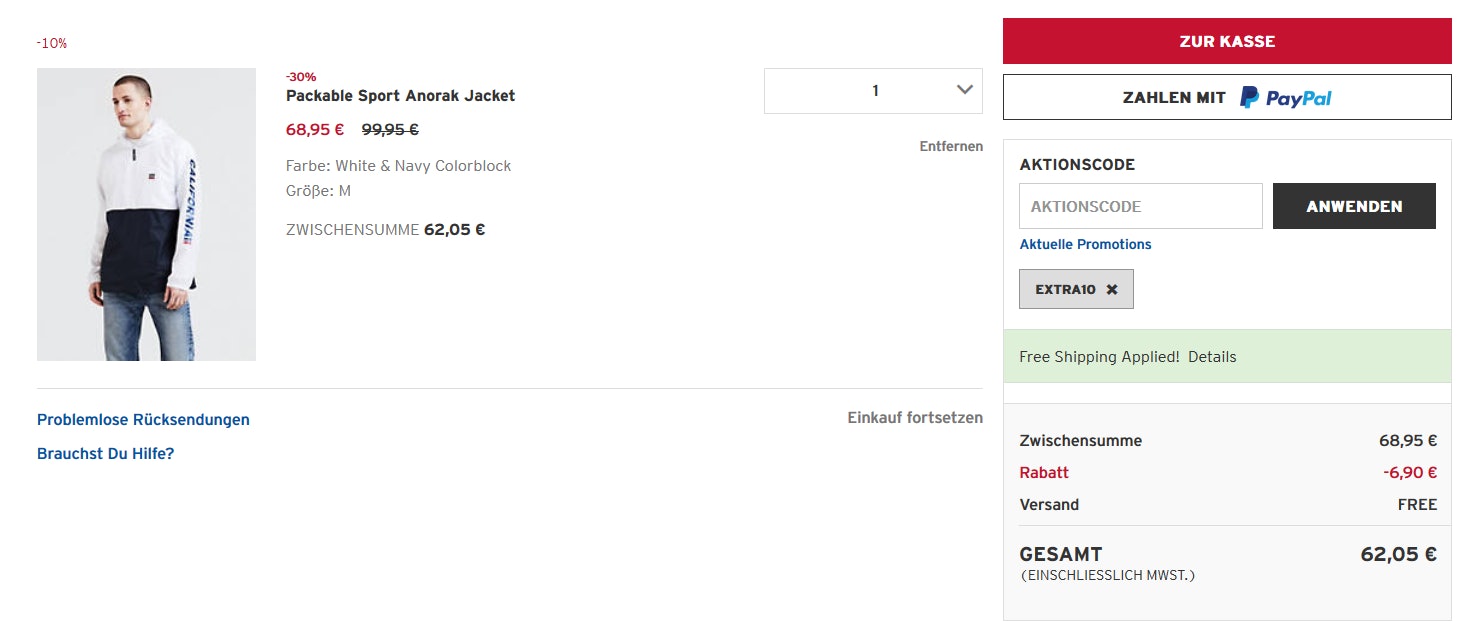
Task: Open the Aktuelle Promotions link
Action: point(1085,244)
